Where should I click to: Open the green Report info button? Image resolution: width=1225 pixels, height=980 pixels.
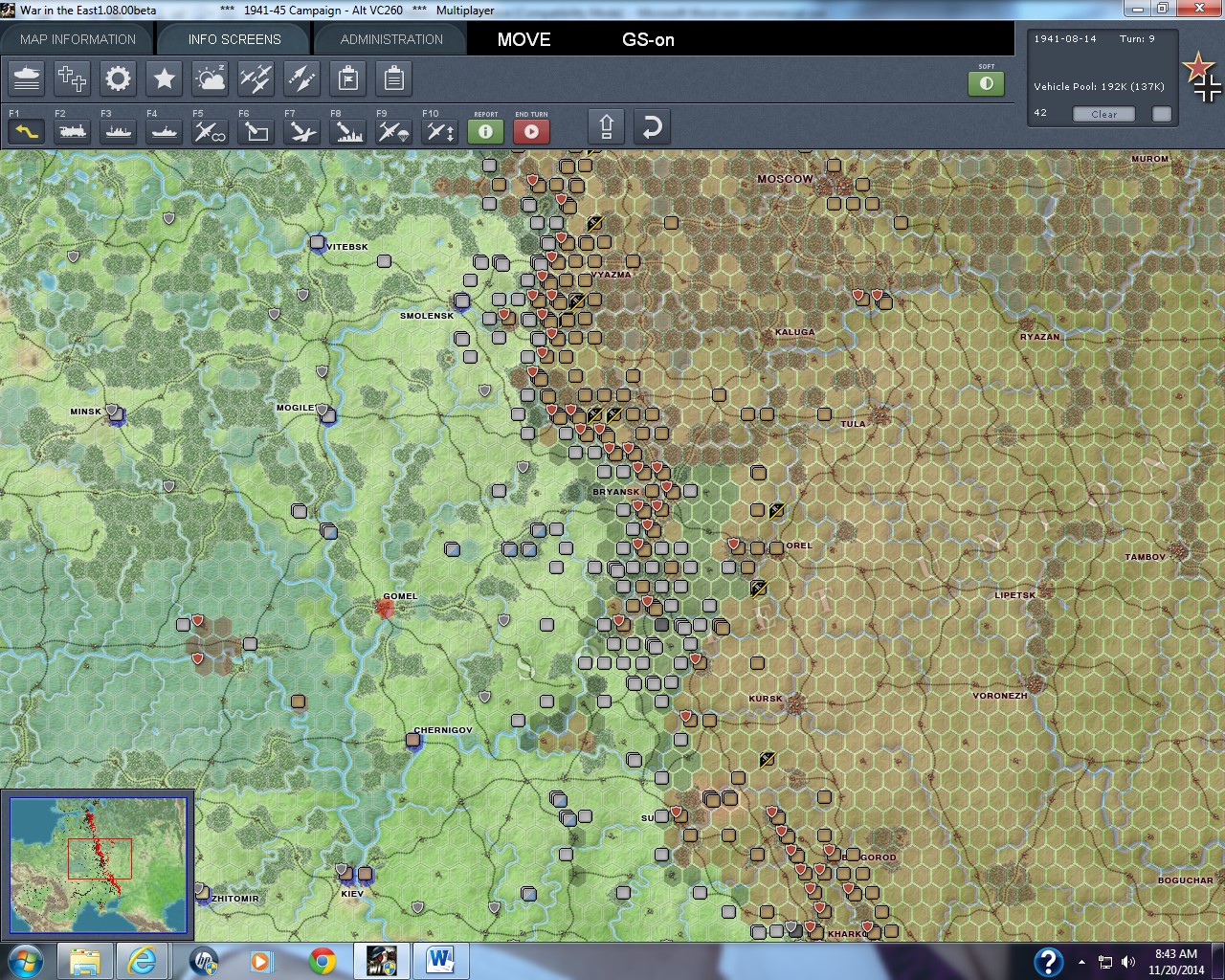click(486, 131)
